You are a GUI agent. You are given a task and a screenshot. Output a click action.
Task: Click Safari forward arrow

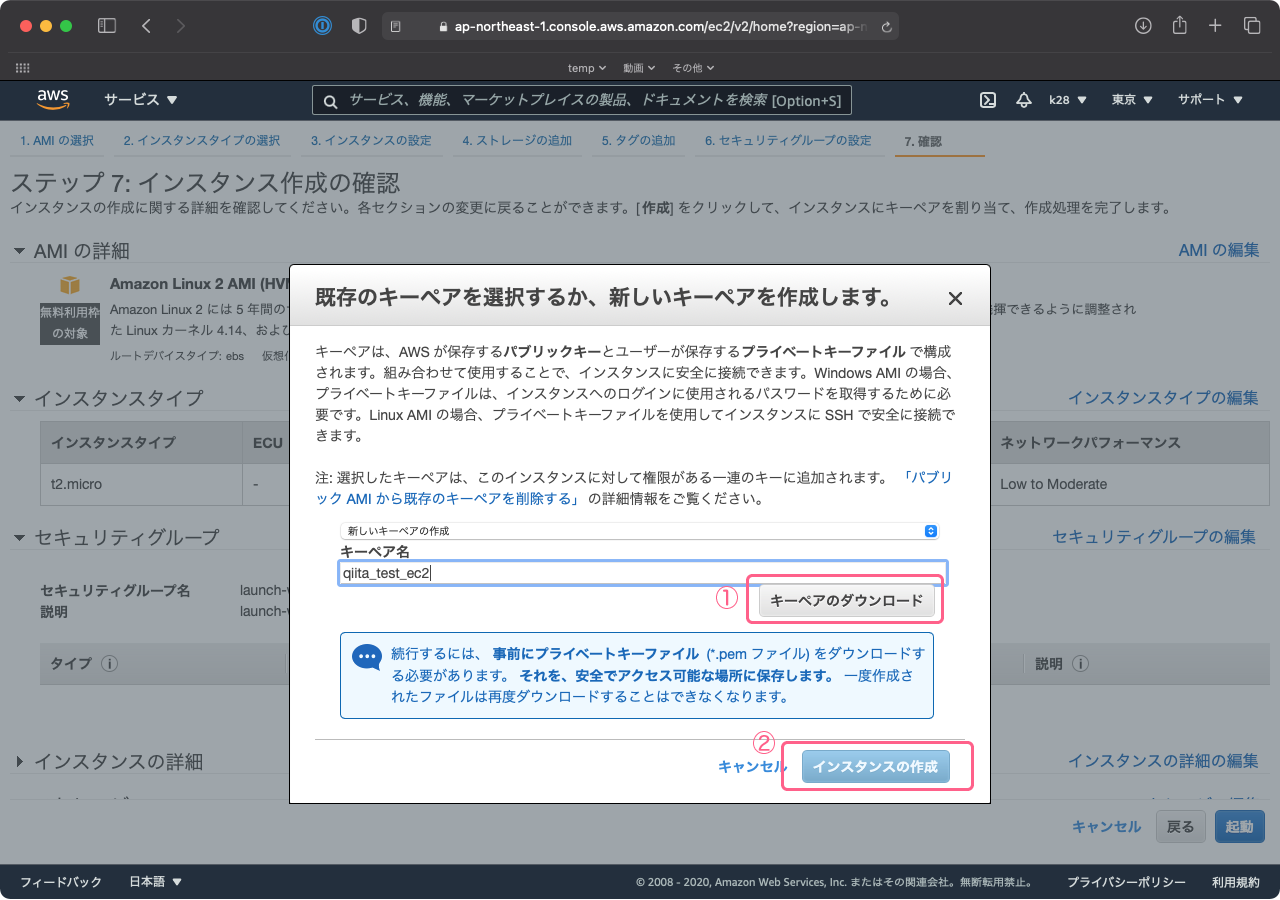[181, 26]
